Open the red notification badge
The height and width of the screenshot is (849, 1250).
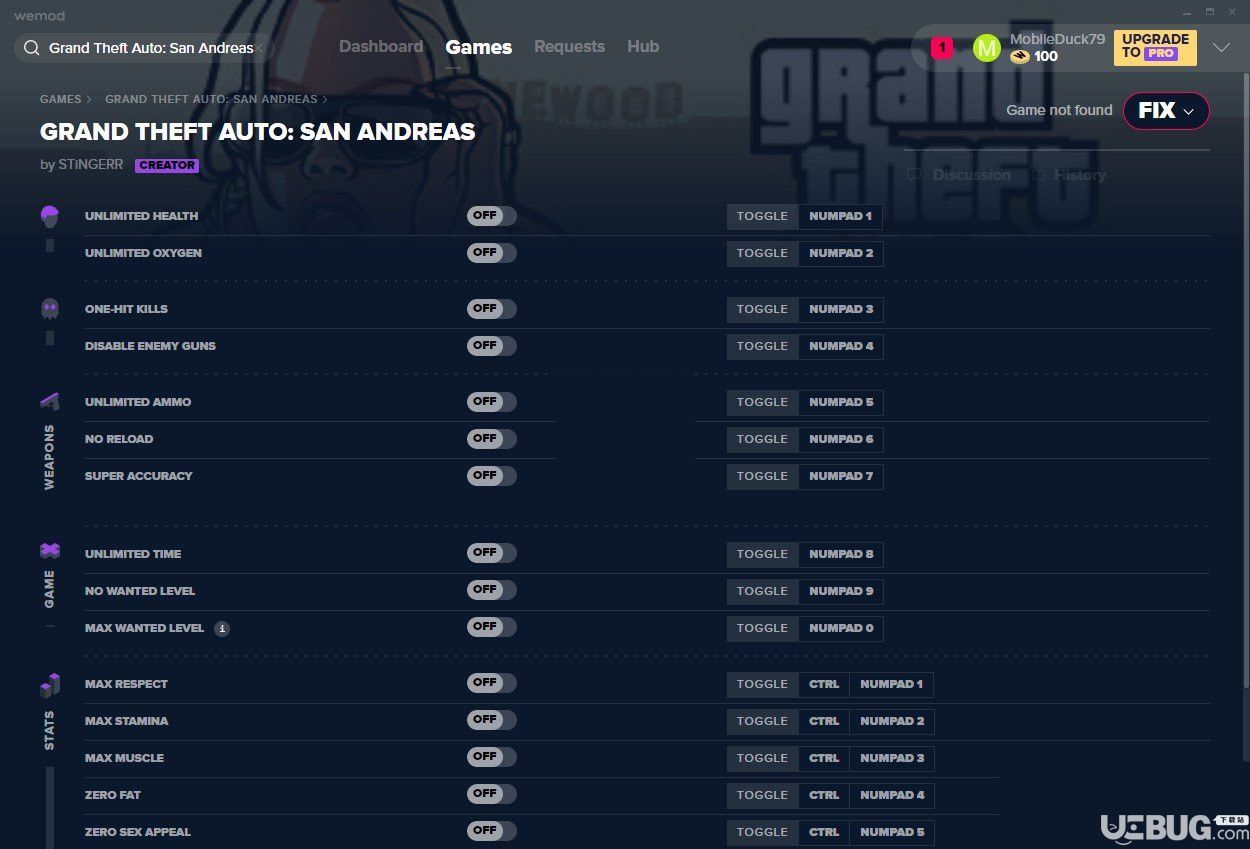(941, 47)
